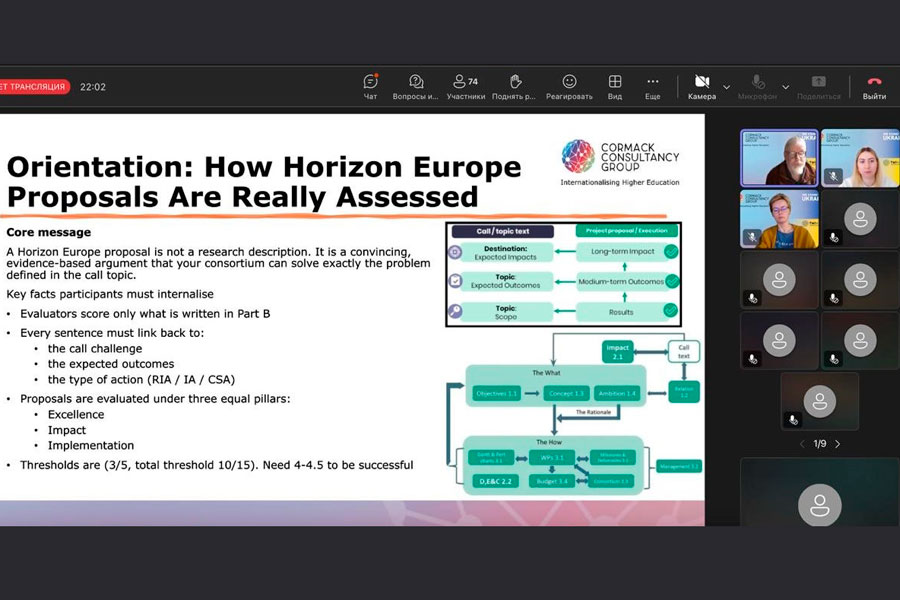
Task: Go to next page of participant videos
Action: [x=838, y=444]
